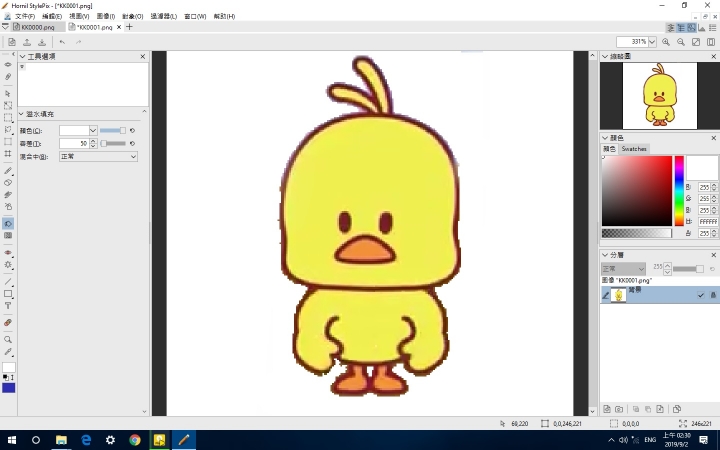Open the zoom percentage dropdown

point(652,42)
